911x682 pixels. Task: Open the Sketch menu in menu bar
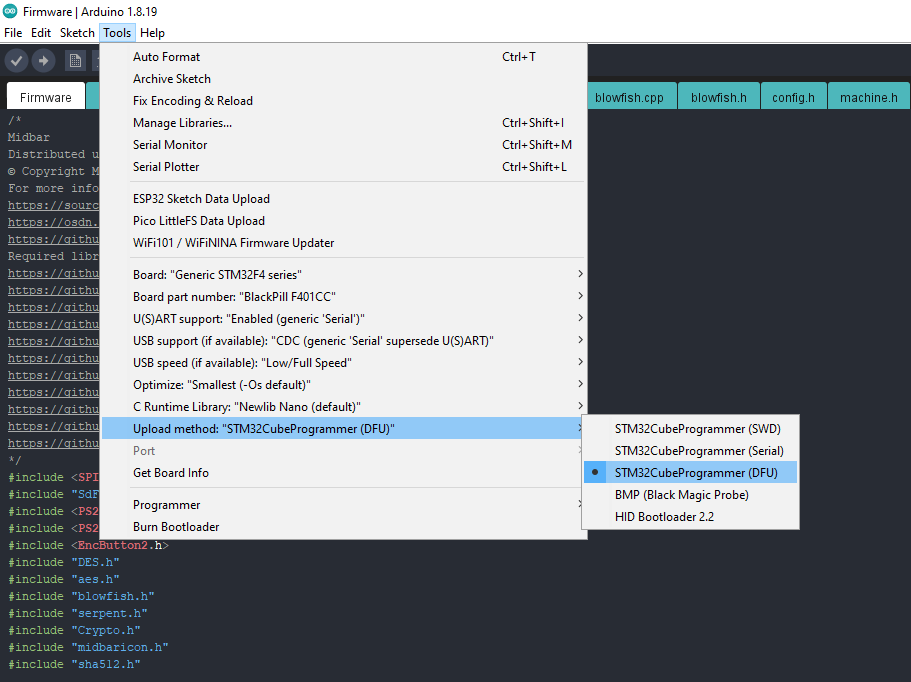click(77, 33)
